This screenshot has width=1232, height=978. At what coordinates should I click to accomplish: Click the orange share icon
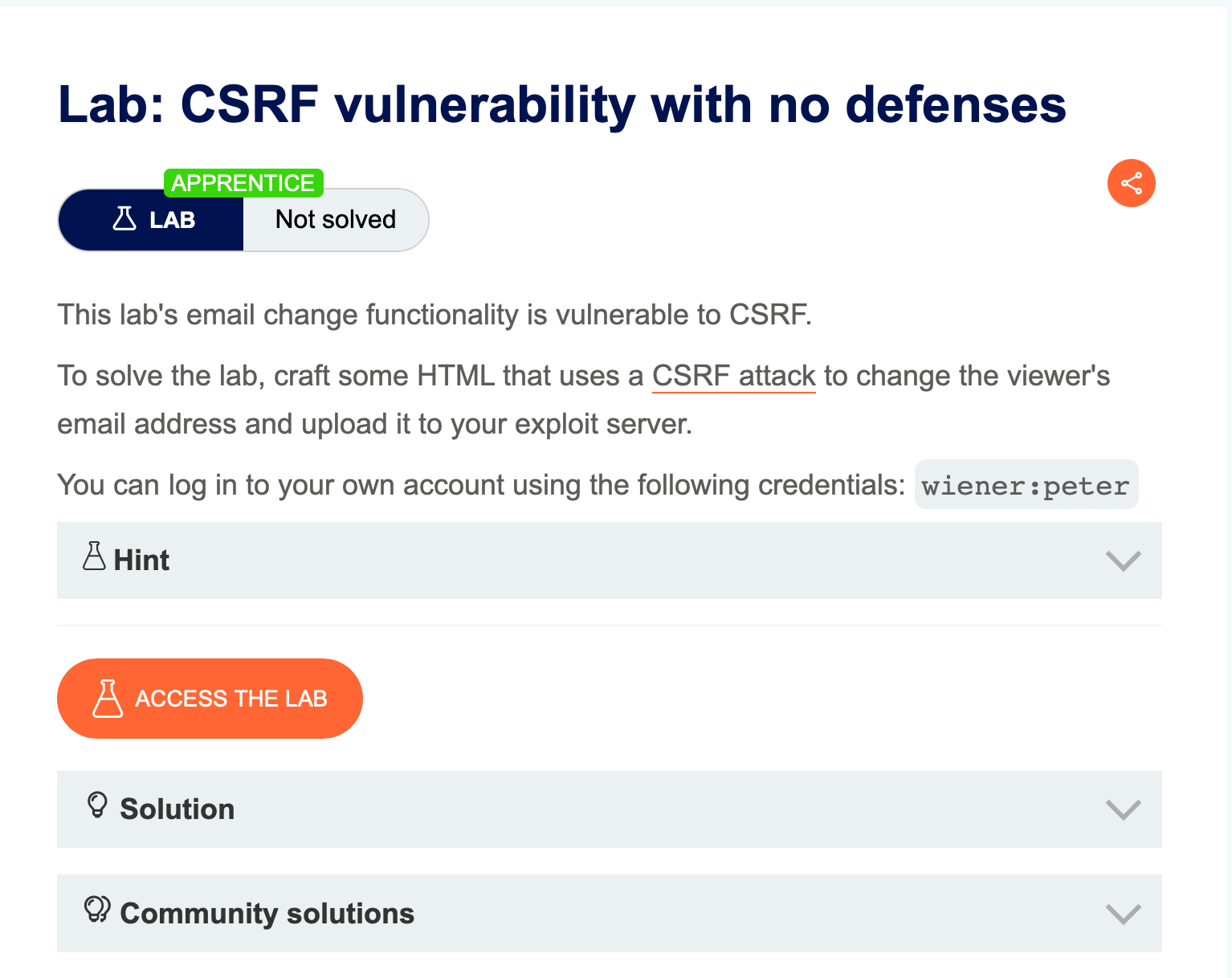pyautogui.click(x=1131, y=183)
